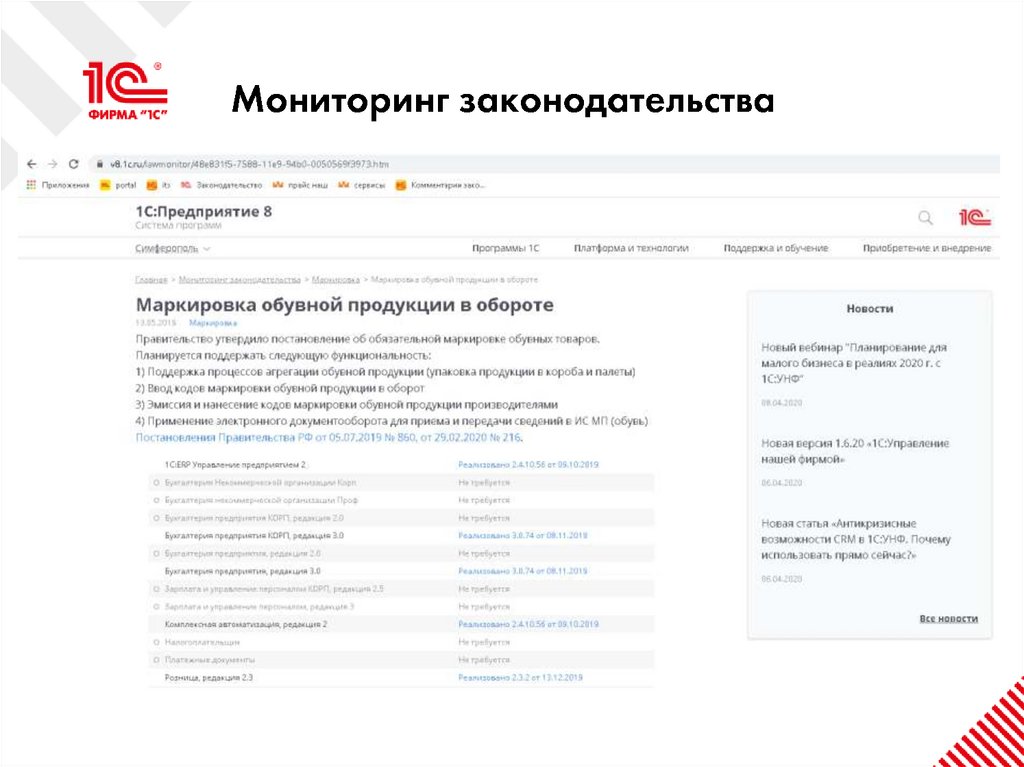
Task: Reload the page with the refresh icon
Action: point(74,164)
